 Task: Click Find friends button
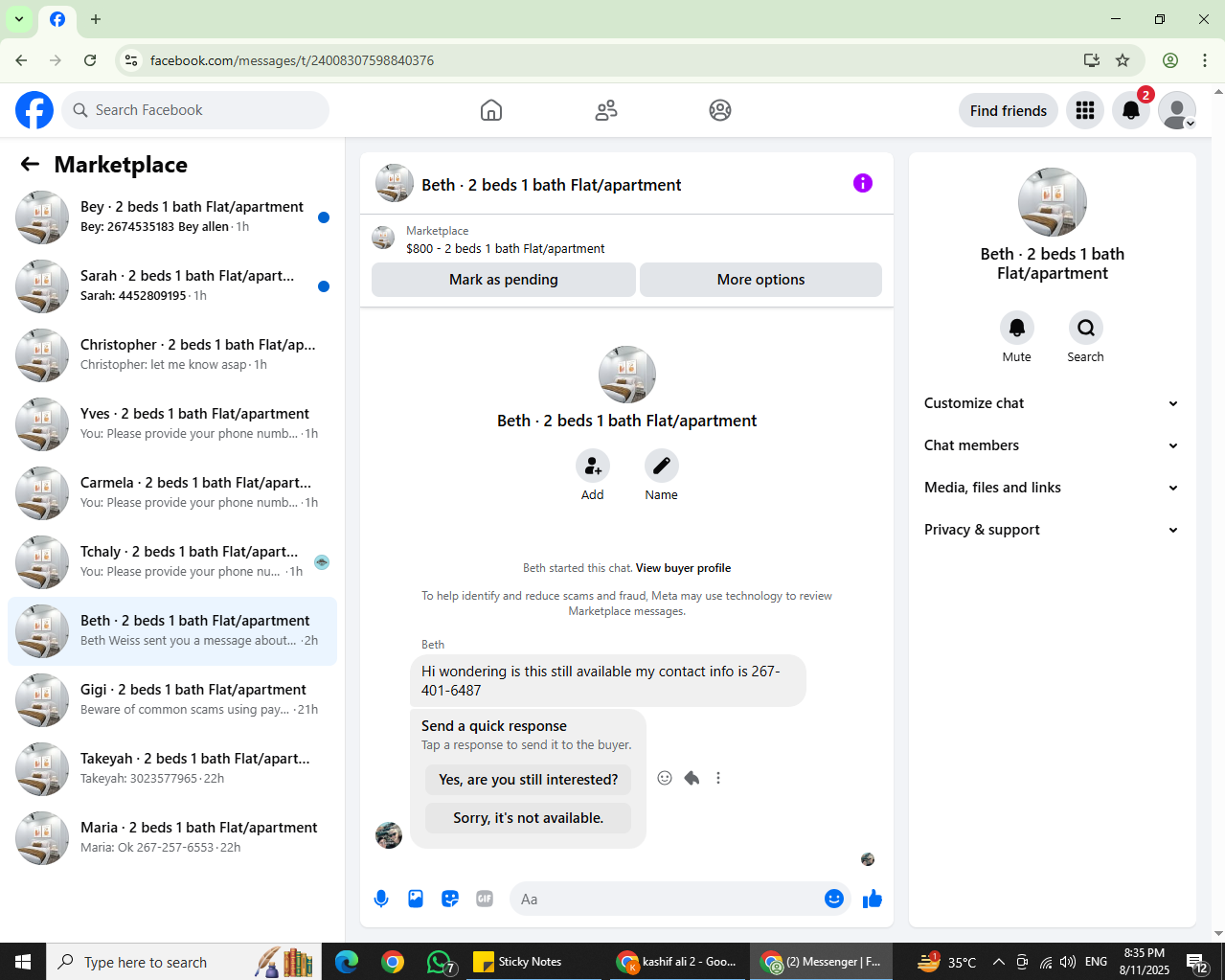[x=1009, y=110]
